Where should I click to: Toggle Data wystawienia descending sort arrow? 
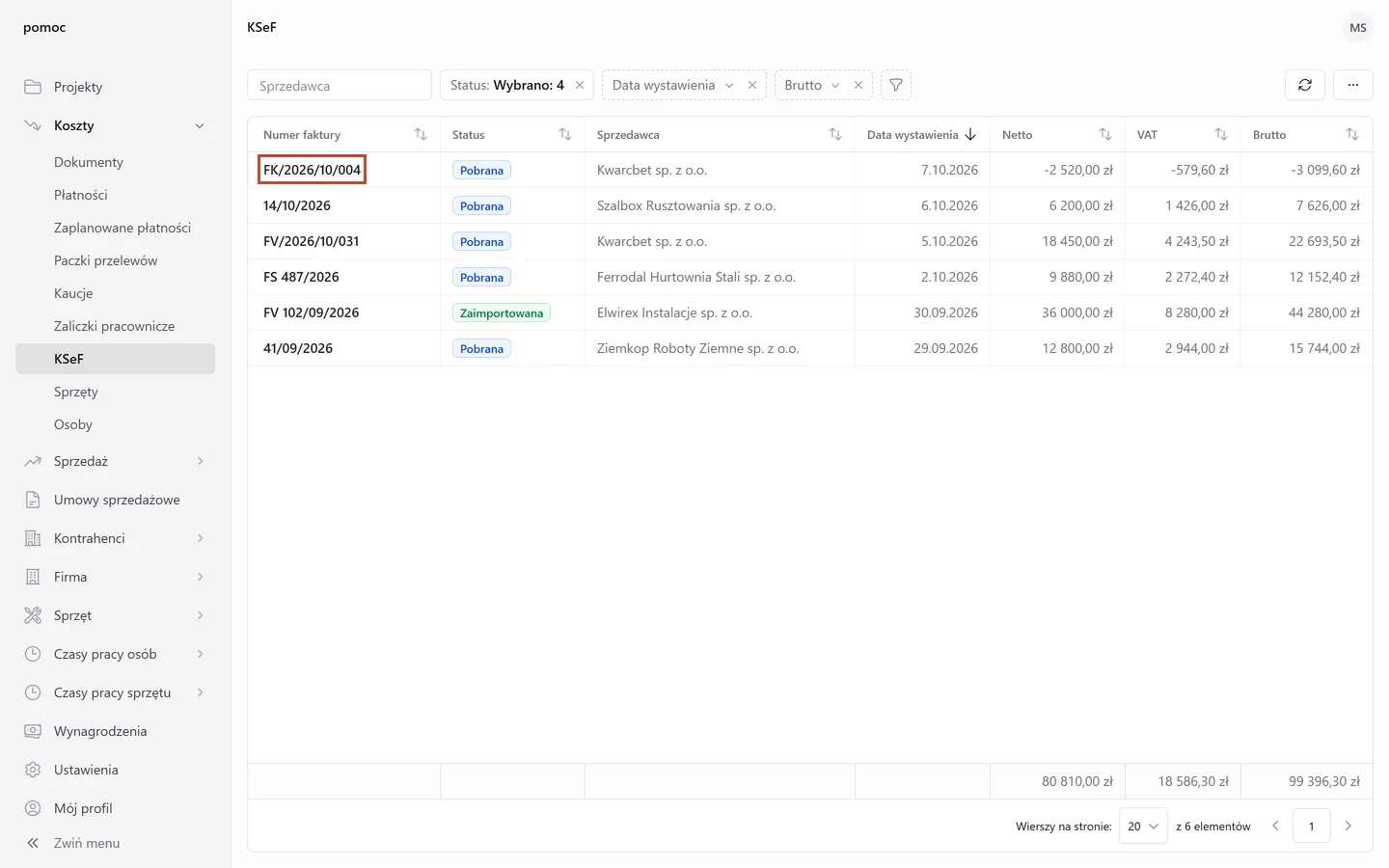tap(970, 135)
